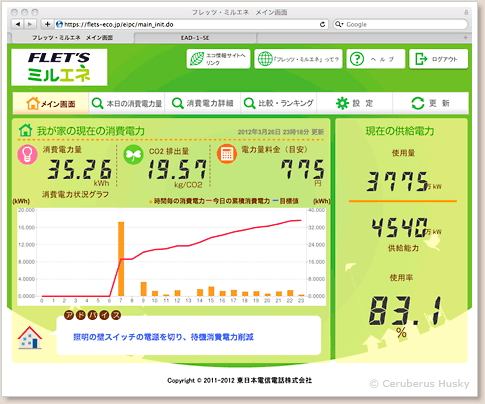485x404 pixels.
Task: Click the アドバイス badge label
Action: pyautogui.click(x=92, y=315)
